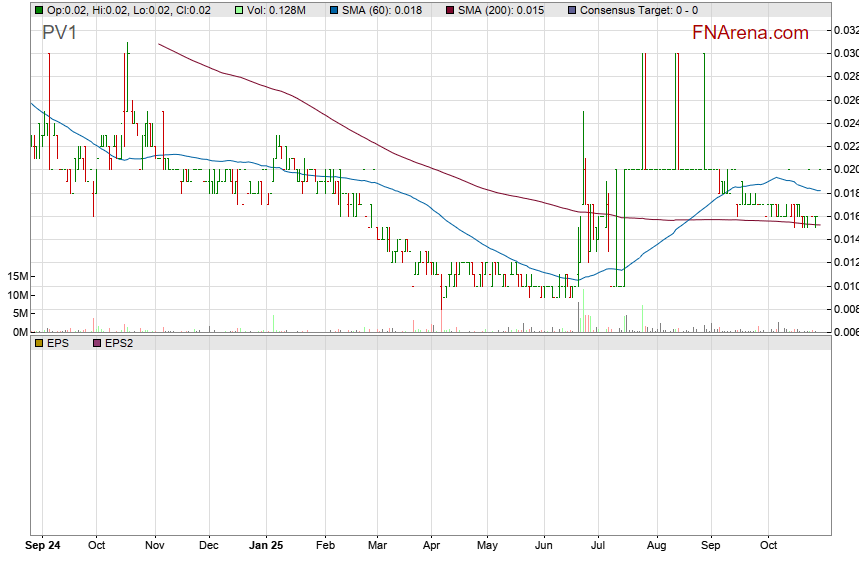859x566 pixels.
Task: Click the SMA (60): 0.018 legend text
Action: [x=383, y=10]
